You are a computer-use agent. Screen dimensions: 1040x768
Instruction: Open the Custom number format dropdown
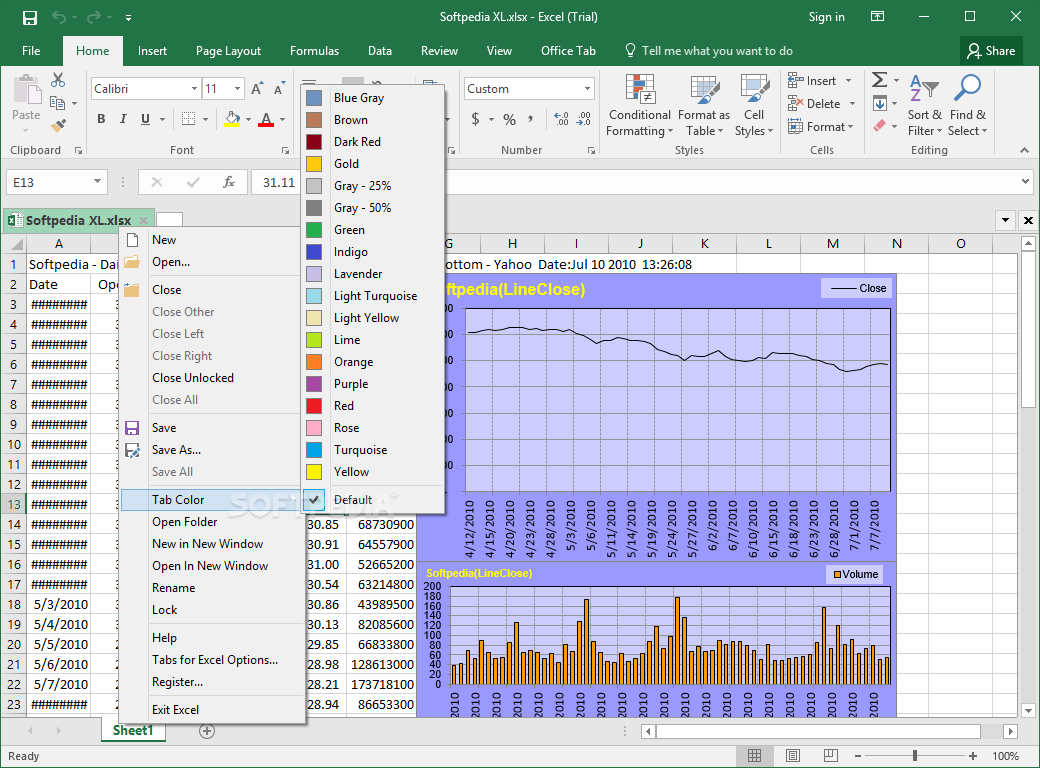(587, 89)
